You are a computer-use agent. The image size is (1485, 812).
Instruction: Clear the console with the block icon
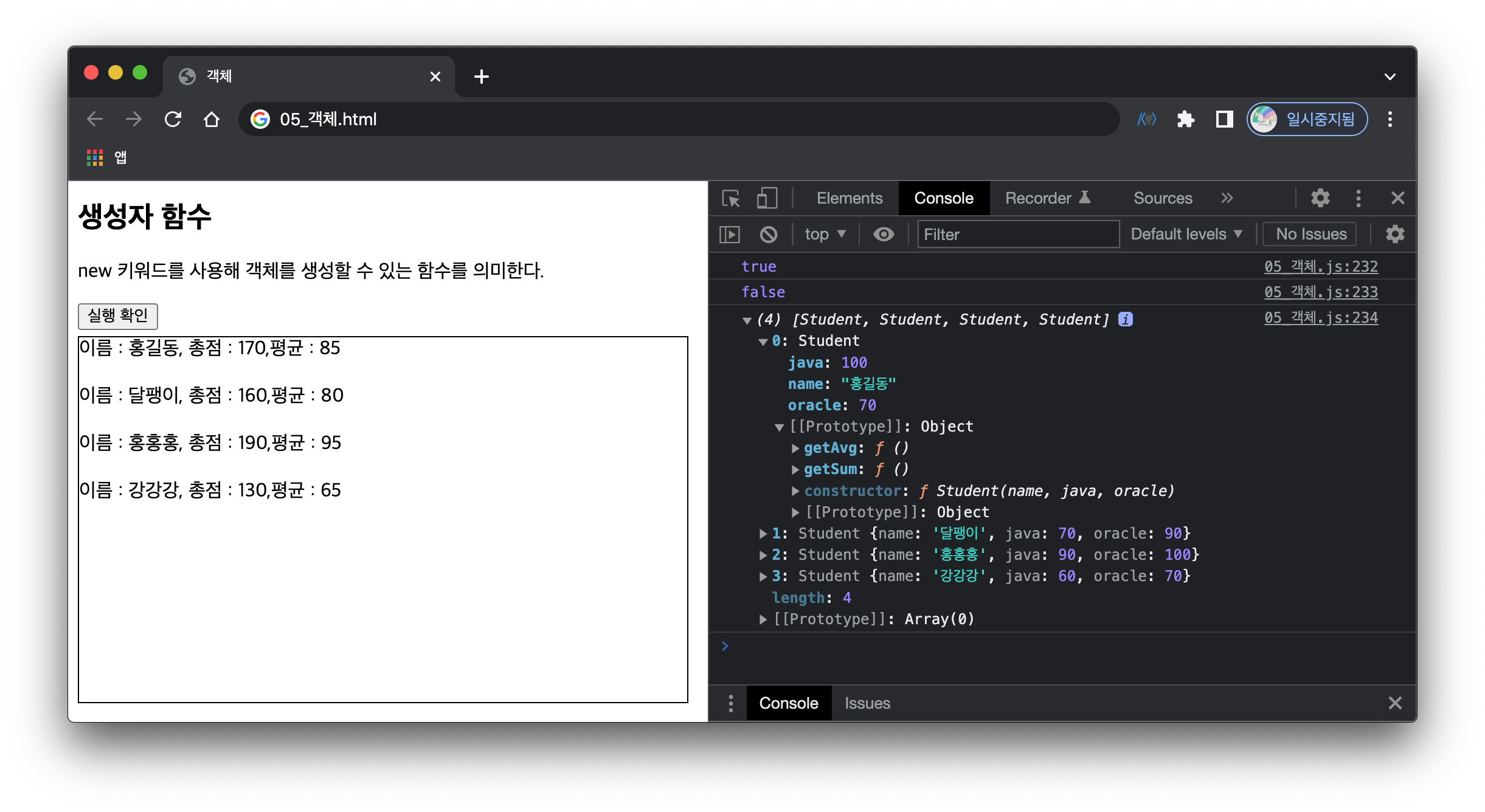(x=769, y=234)
